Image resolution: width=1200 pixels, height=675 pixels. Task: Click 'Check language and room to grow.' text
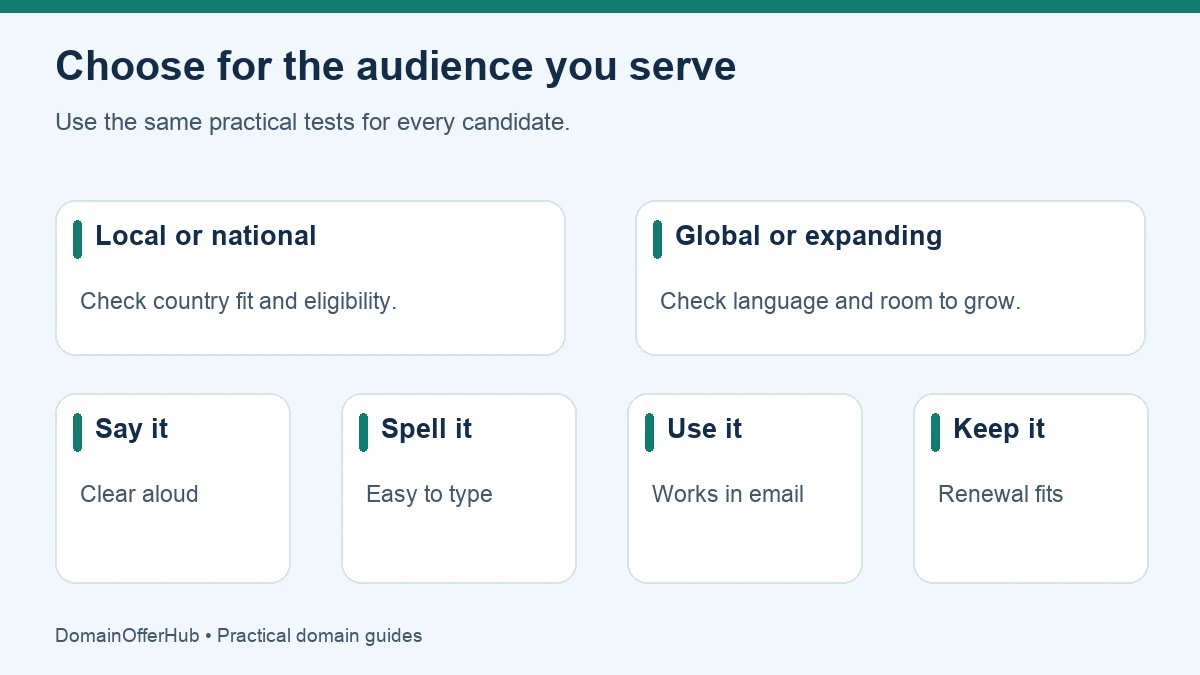(841, 301)
